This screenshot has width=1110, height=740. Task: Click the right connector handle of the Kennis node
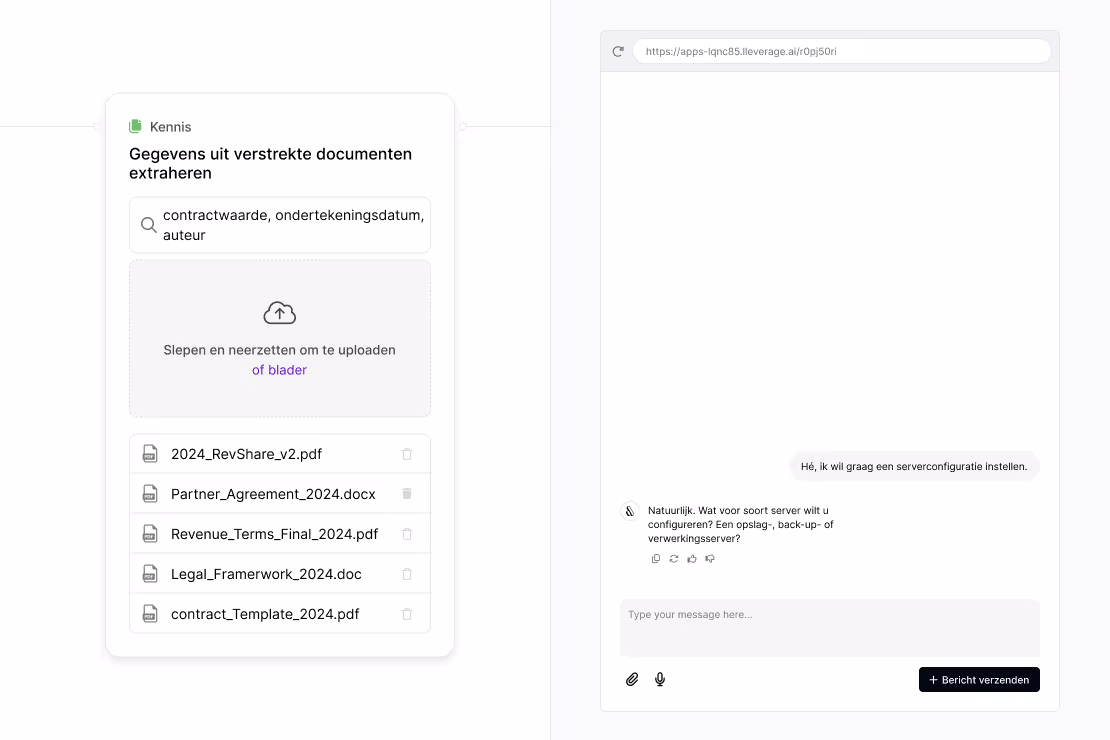[x=462, y=126]
